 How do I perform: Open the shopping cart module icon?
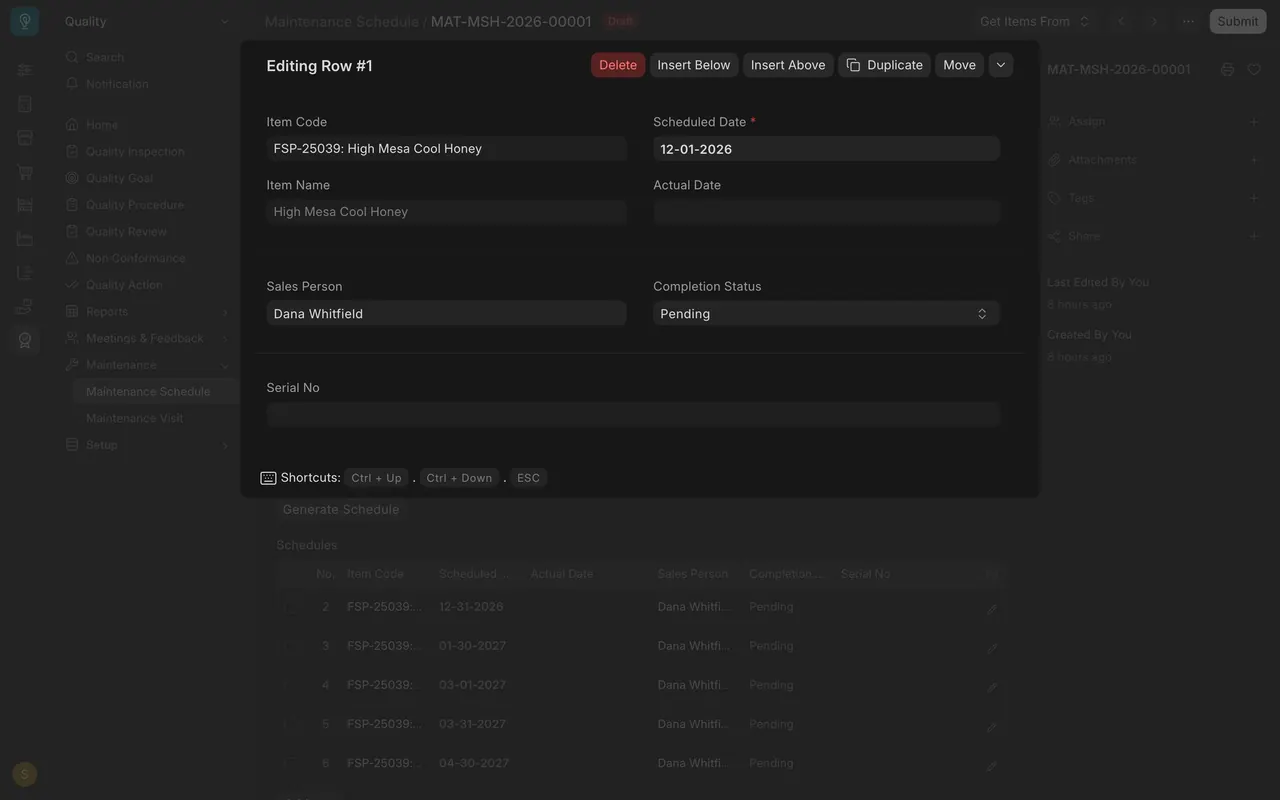[25, 172]
